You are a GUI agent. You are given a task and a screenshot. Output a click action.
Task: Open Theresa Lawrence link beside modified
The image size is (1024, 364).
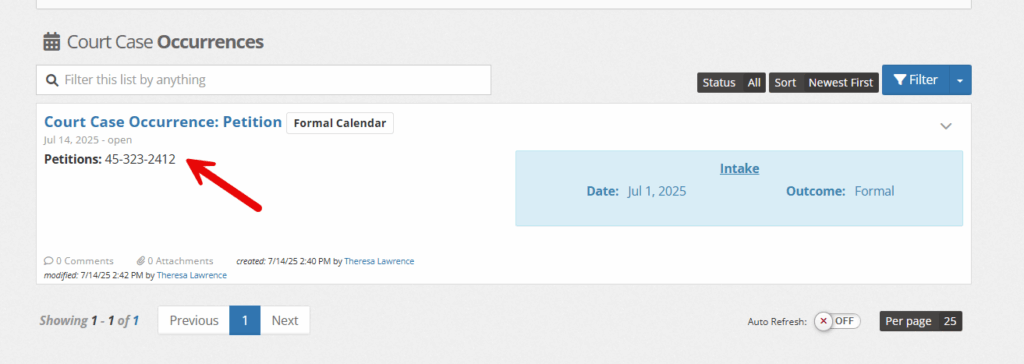192,275
